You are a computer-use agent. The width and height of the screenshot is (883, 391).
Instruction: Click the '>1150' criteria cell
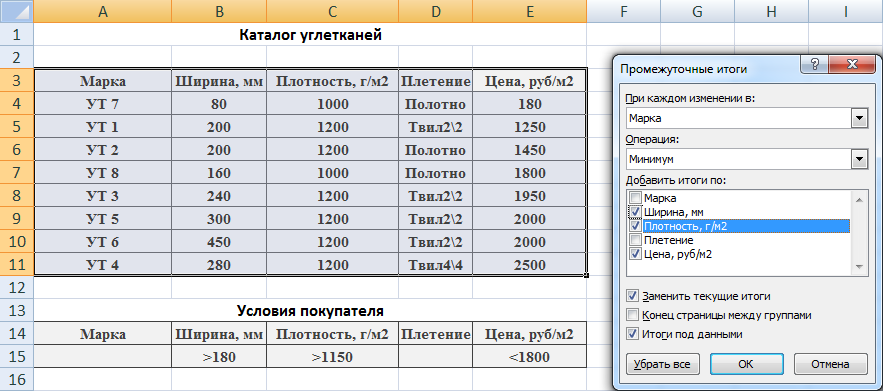(x=332, y=357)
